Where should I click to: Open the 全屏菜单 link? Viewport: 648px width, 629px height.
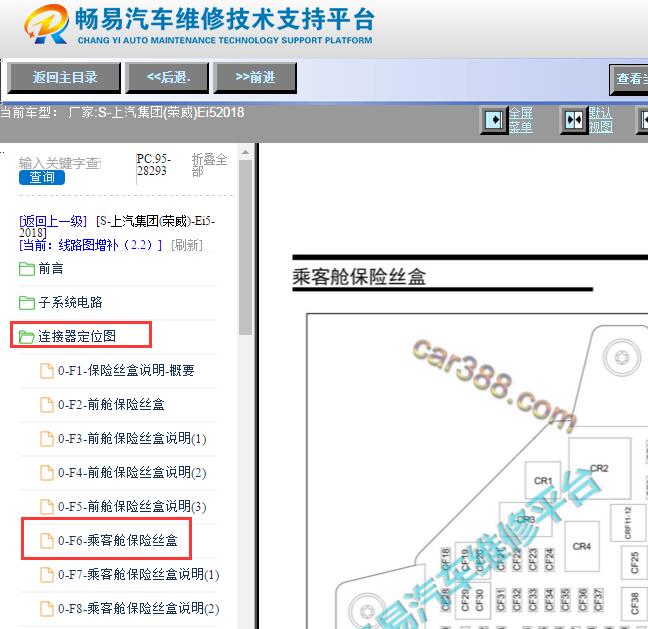pos(520,120)
